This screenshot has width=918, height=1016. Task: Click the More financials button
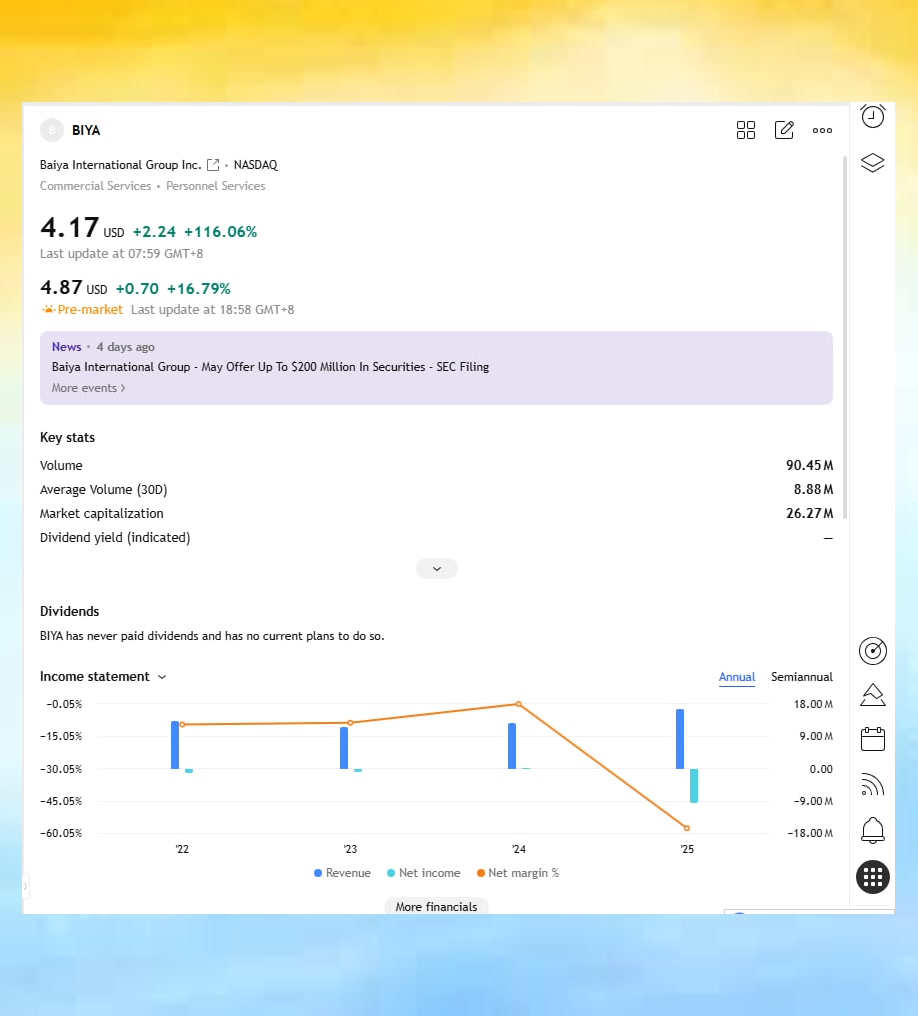[x=436, y=906]
